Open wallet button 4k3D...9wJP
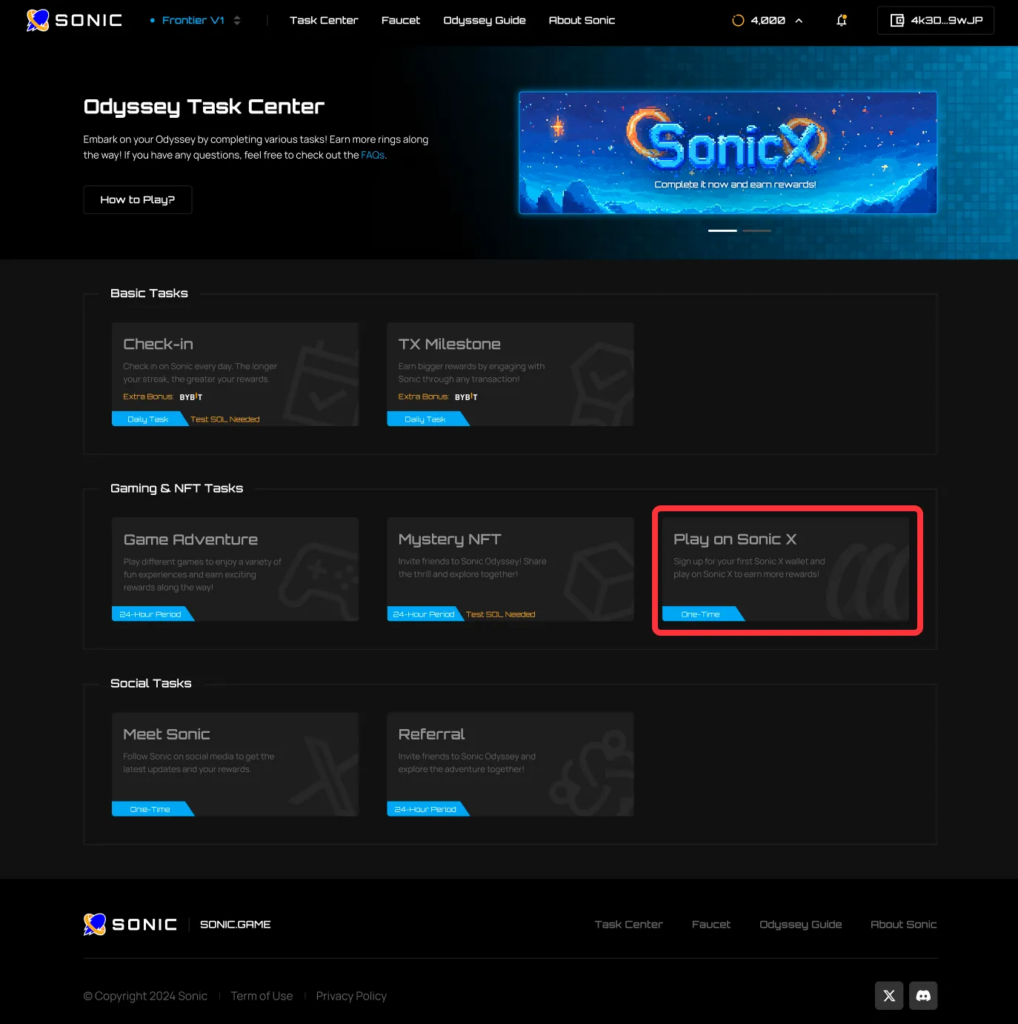 936,20
